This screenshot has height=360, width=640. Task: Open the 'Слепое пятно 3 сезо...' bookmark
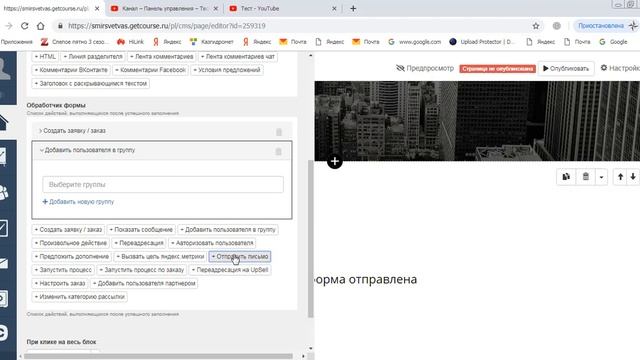coord(75,42)
